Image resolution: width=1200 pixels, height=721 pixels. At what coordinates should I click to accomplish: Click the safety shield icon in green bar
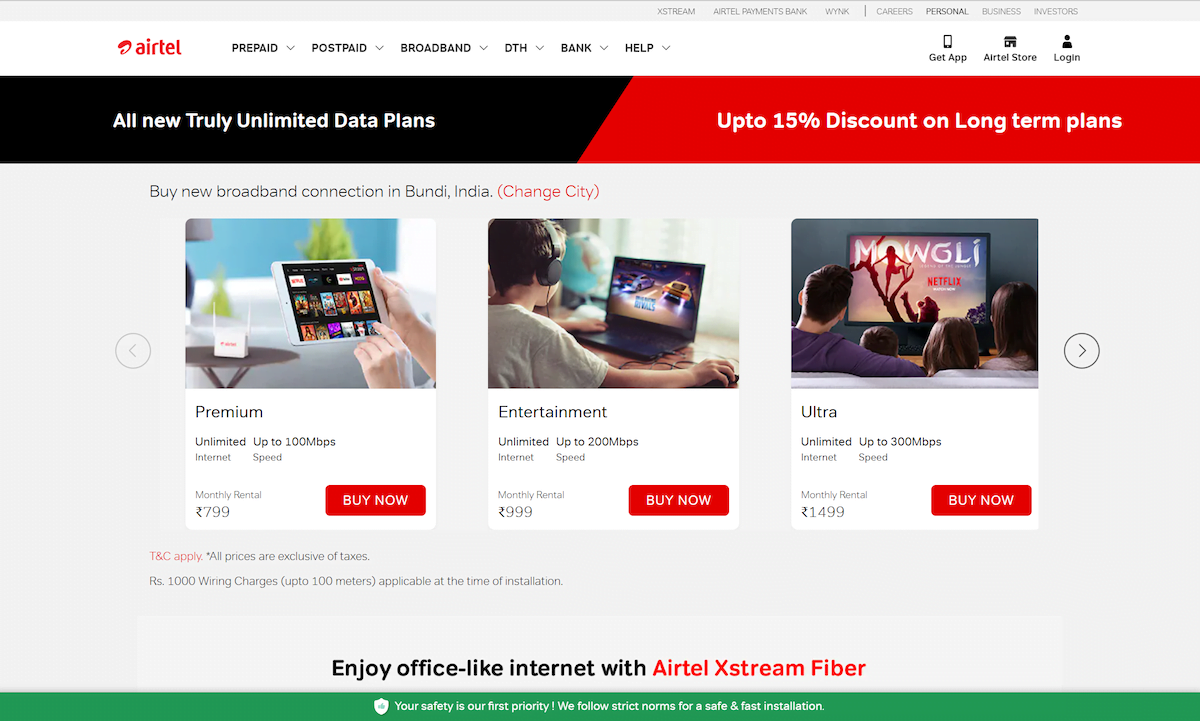381,706
